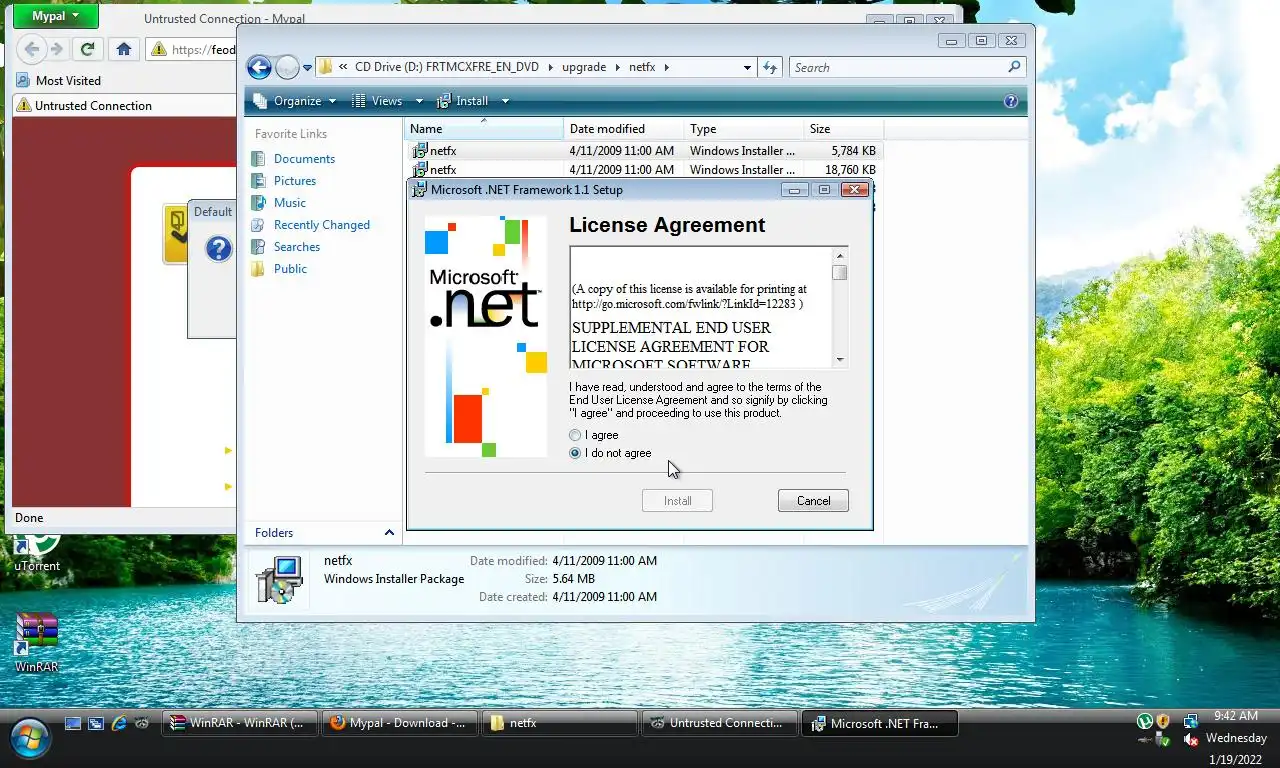Switch to Untrusted Connection taskbar button
1280x768 pixels.
click(x=720, y=723)
